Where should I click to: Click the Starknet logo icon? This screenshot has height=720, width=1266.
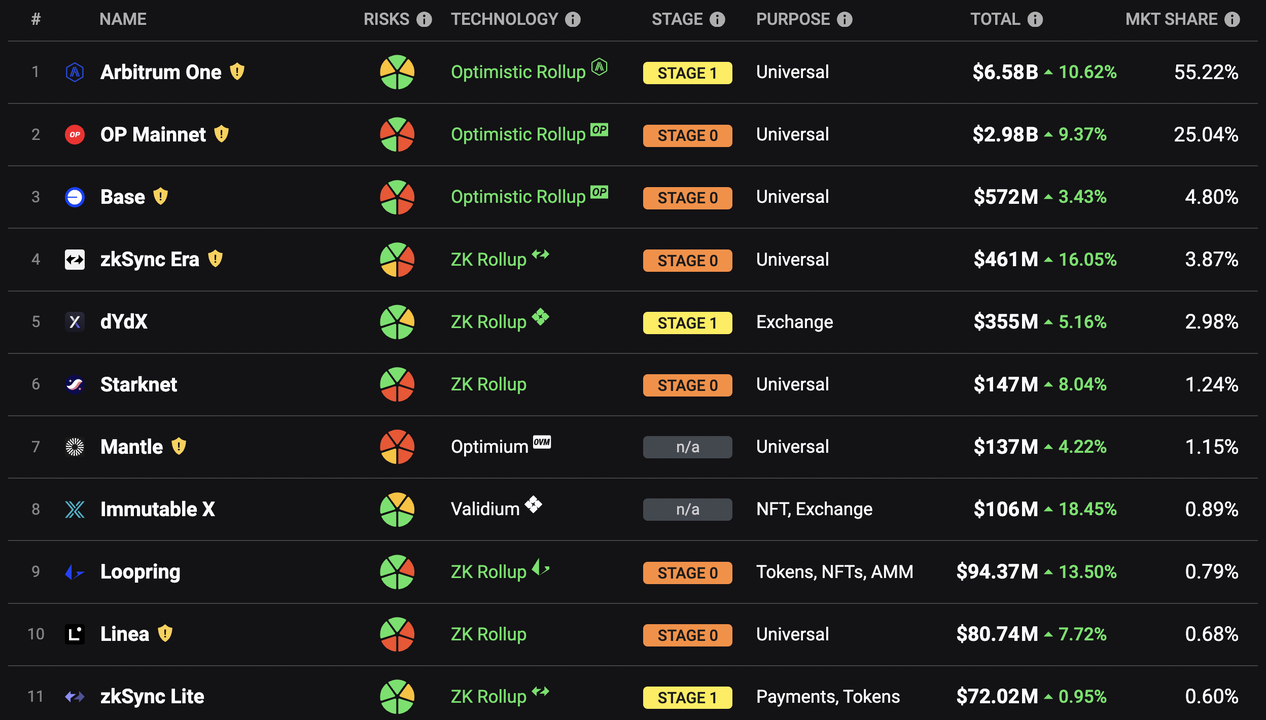(x=74, y=384)
